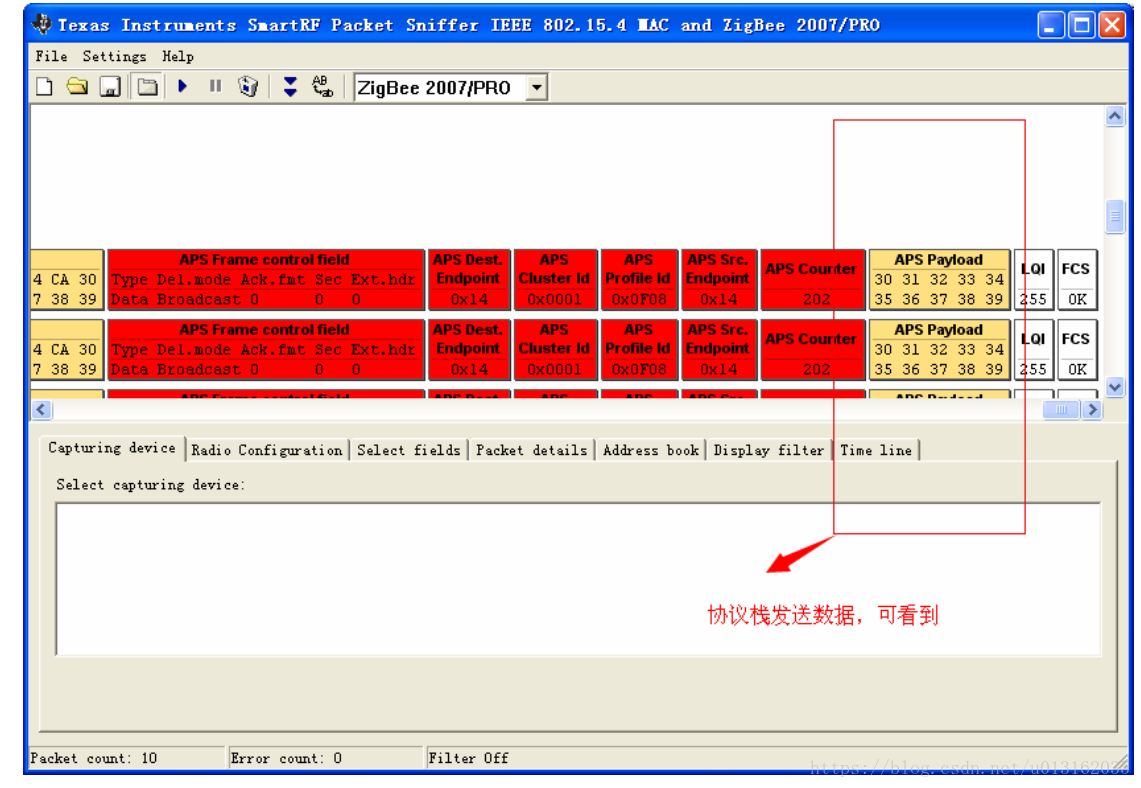Pause the packet capture
Screen dimensions: 1141x788
point(215,87)
